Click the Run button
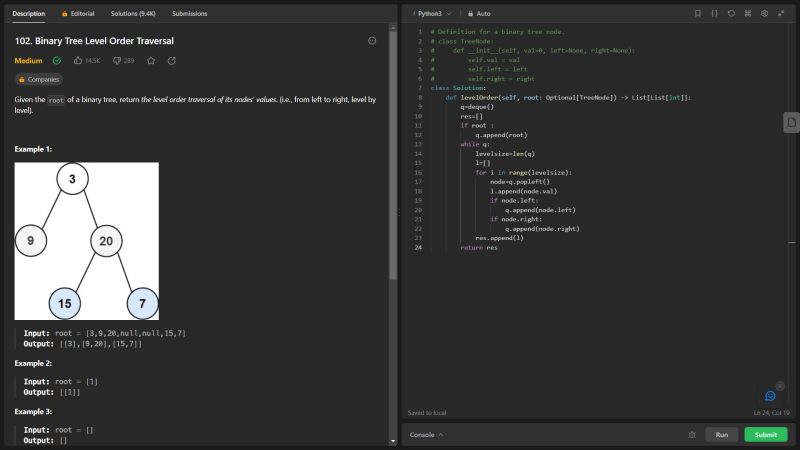Viewport: 800px width, 450px height. coord(722,435)
